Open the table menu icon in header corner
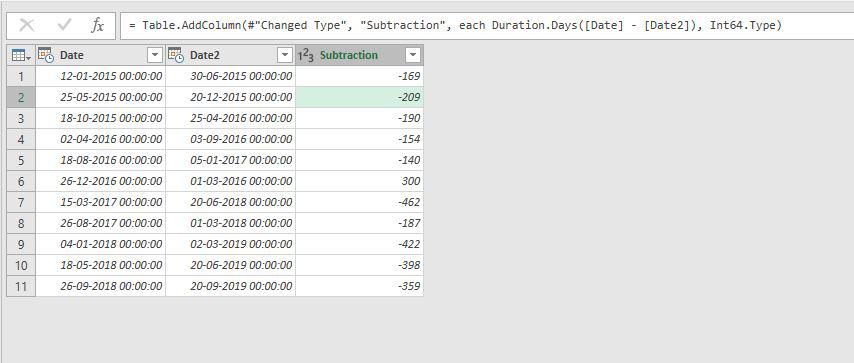 point(21,55)
